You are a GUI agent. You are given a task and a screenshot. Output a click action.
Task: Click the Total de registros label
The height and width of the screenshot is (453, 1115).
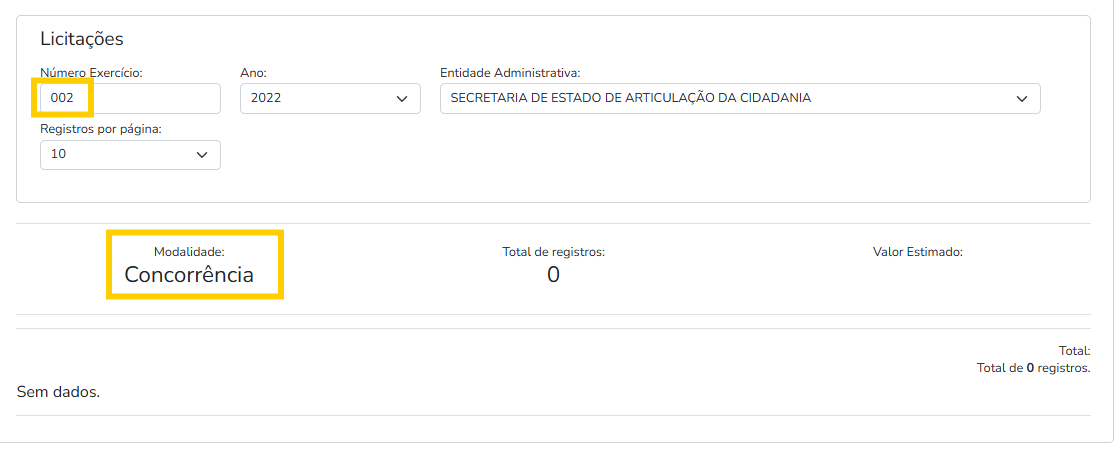tap(553, 252)
